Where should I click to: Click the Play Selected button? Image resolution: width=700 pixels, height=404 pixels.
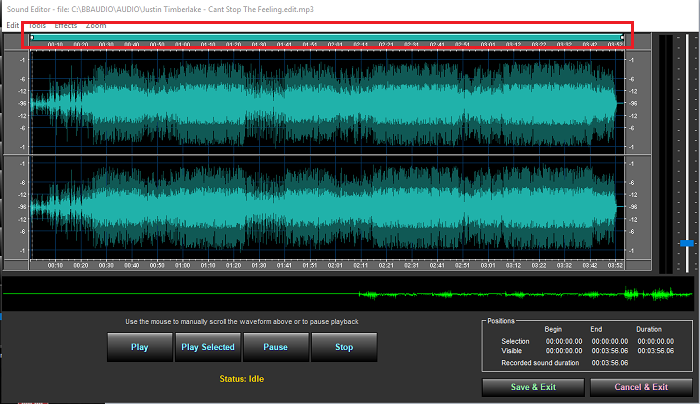coord(208,347)
